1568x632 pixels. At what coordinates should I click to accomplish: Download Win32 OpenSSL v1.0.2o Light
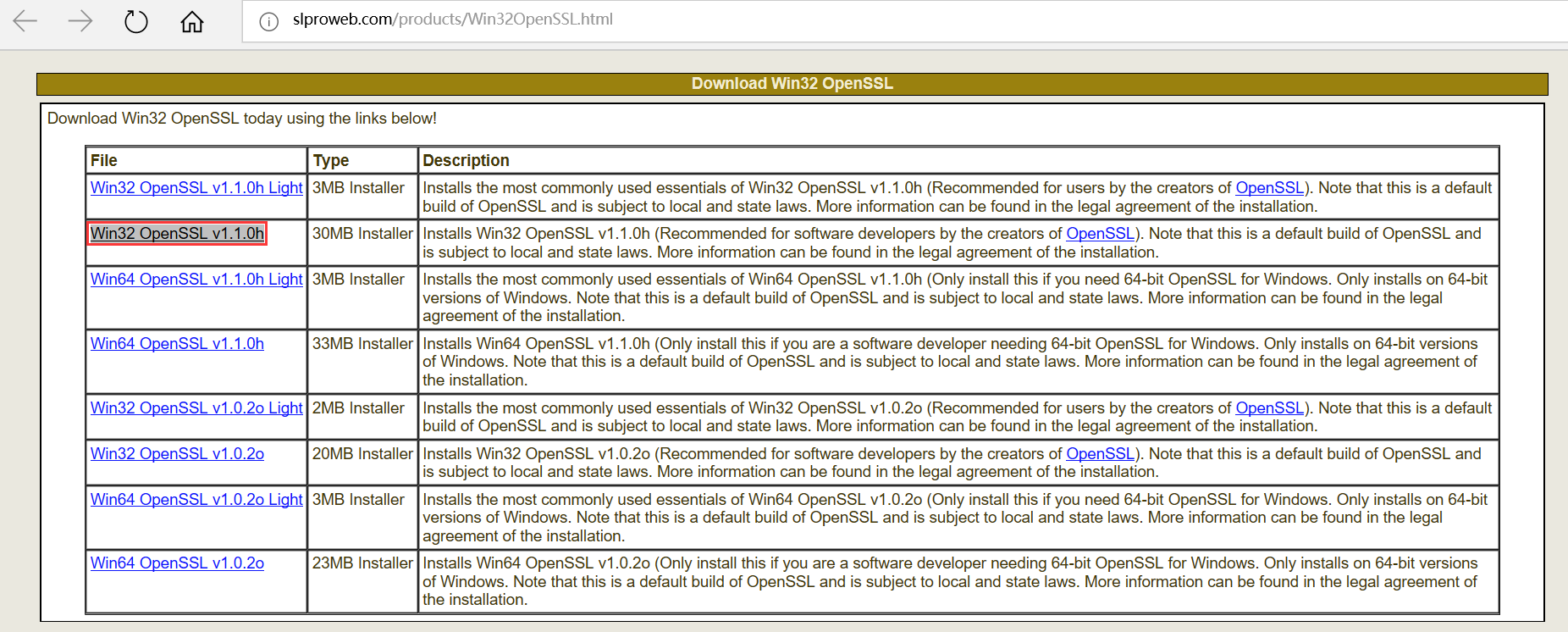(x=196, y=407)
